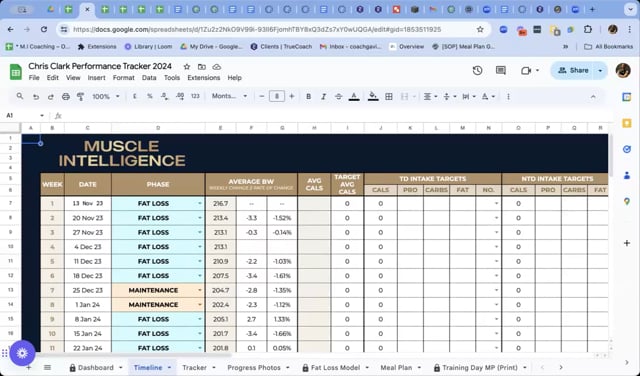Viewport: 640px width, 376px height.
Task: Open the Extensions menu
Action: pyautogui.click(x=204, y=78)
